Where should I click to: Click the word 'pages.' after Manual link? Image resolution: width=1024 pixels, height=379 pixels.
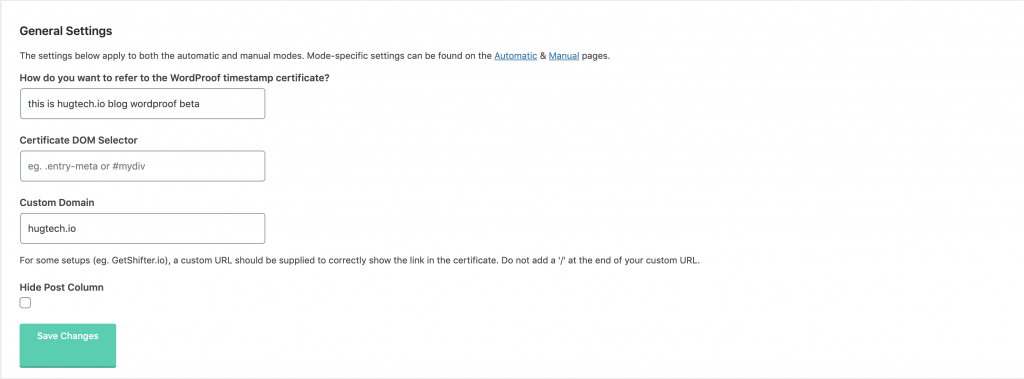pyautogui.click(x=596, y=56)
